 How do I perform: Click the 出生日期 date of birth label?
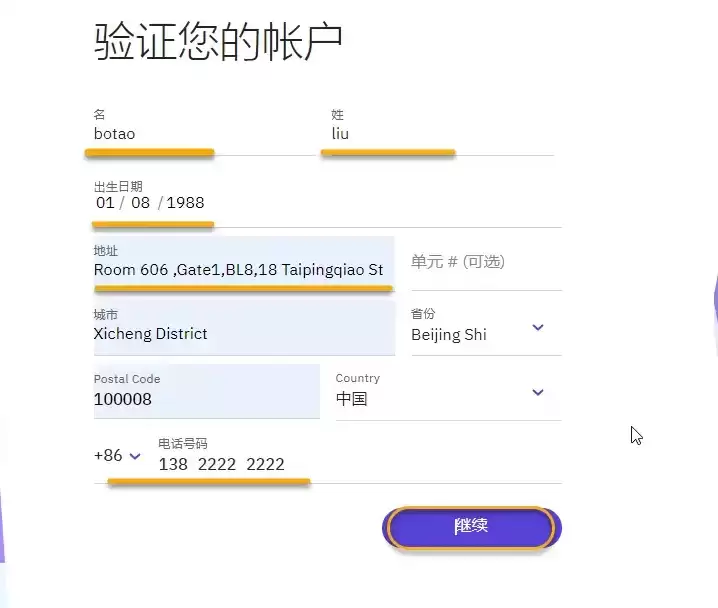118,186
